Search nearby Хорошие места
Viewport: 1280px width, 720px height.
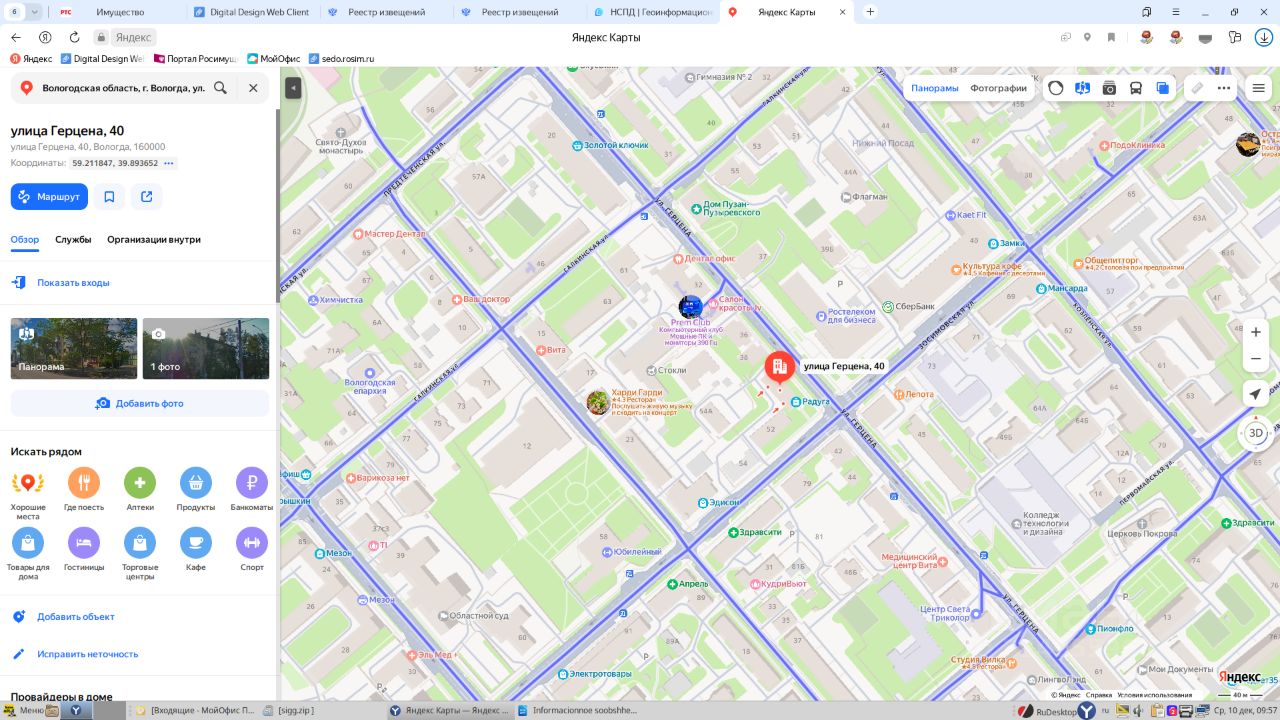(x=28, y=494)
